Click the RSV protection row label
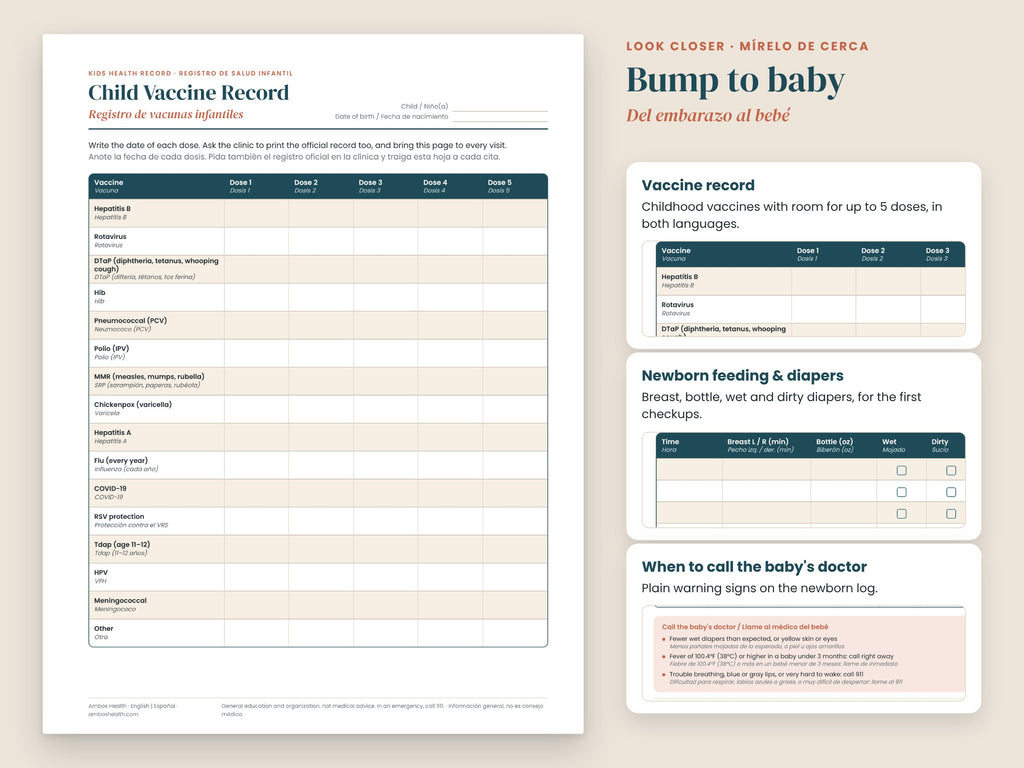Viewport: 1024px width, 768px height. 131,520
